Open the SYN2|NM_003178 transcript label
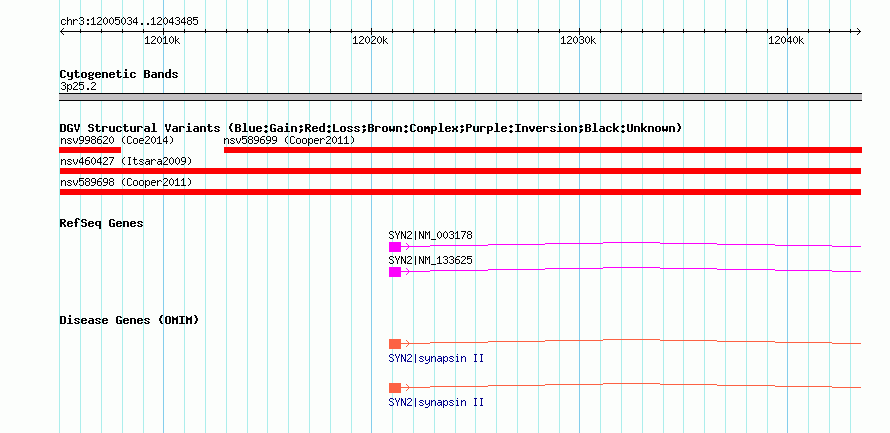Screen dimensions: 890x433 (430, 235)
